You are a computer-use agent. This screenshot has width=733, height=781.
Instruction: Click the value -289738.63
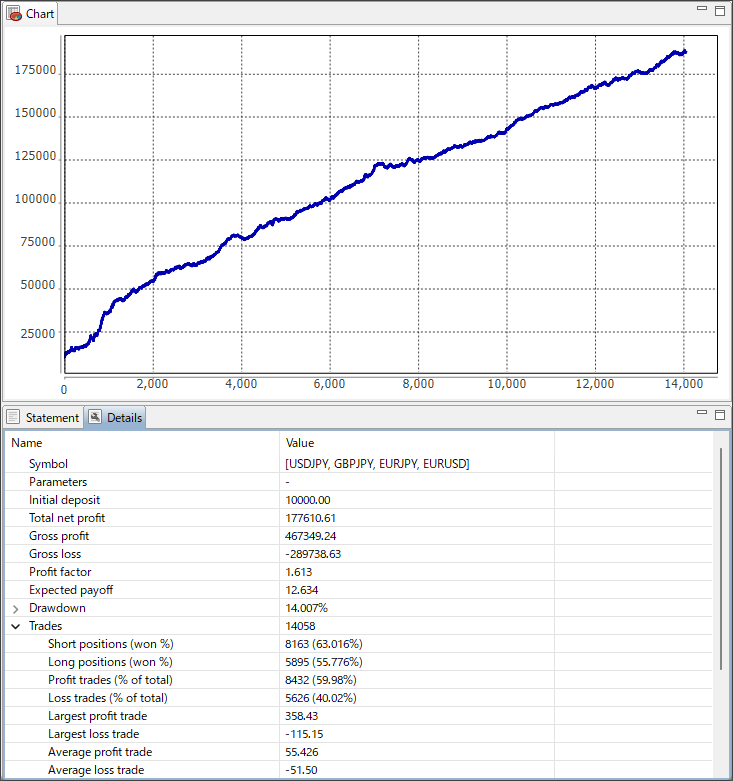(313, 554)
